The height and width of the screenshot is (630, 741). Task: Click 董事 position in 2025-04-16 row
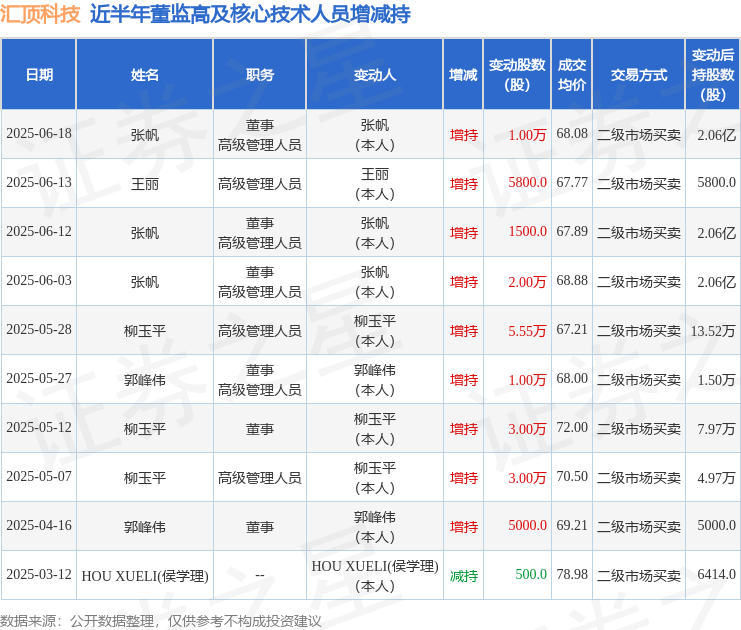[x=259, y=527]
